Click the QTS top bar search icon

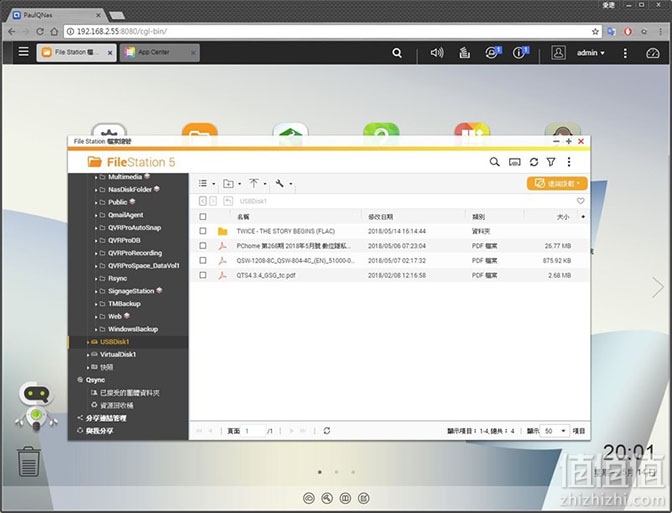tap(397, 53)
